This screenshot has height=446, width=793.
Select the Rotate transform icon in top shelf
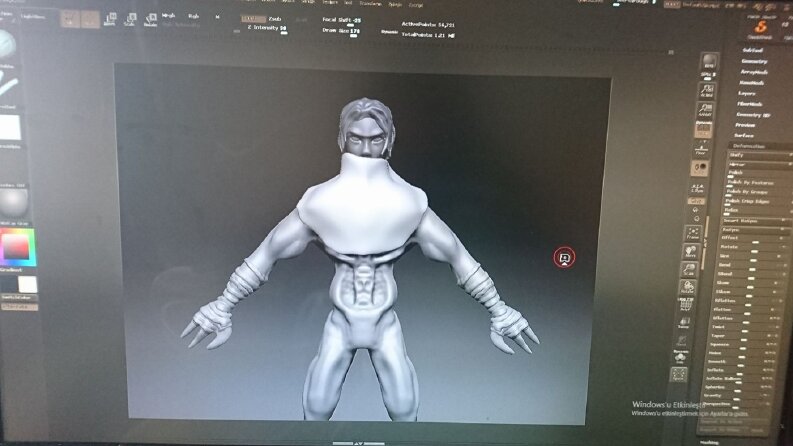150,20
